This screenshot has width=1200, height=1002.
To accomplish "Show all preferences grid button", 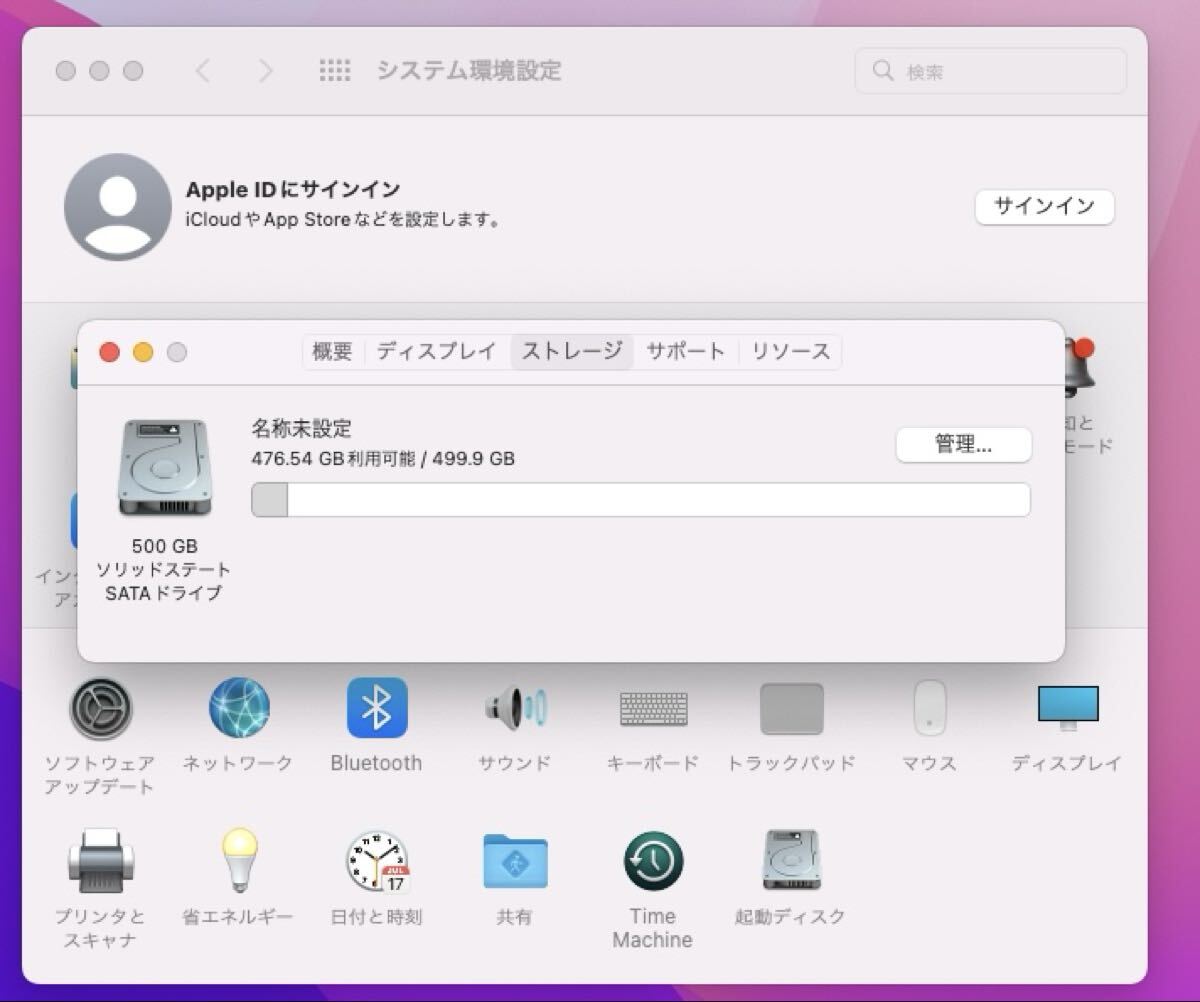I will pos(335,71).
